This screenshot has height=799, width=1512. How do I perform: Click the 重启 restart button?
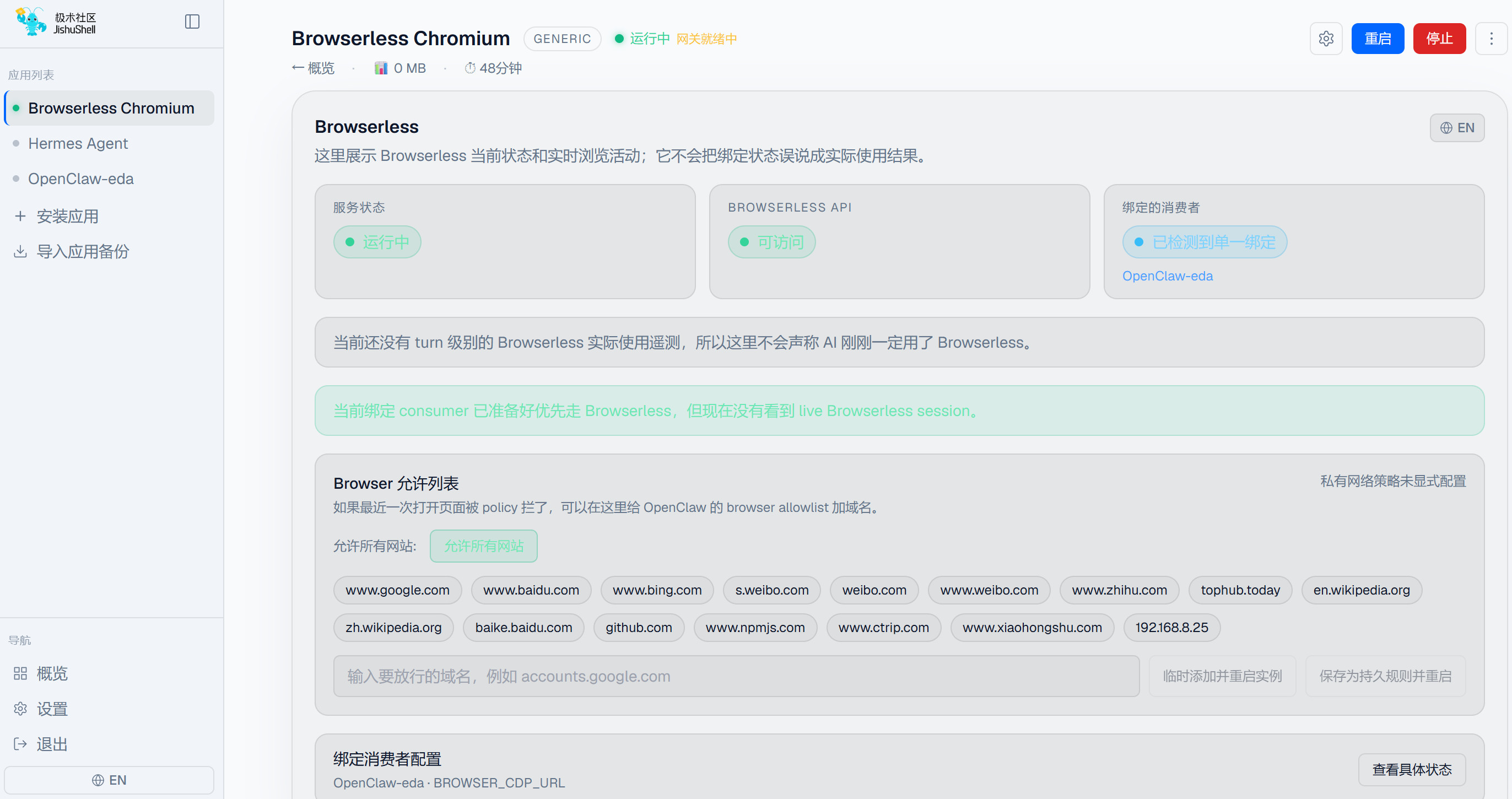[1378, 39]
